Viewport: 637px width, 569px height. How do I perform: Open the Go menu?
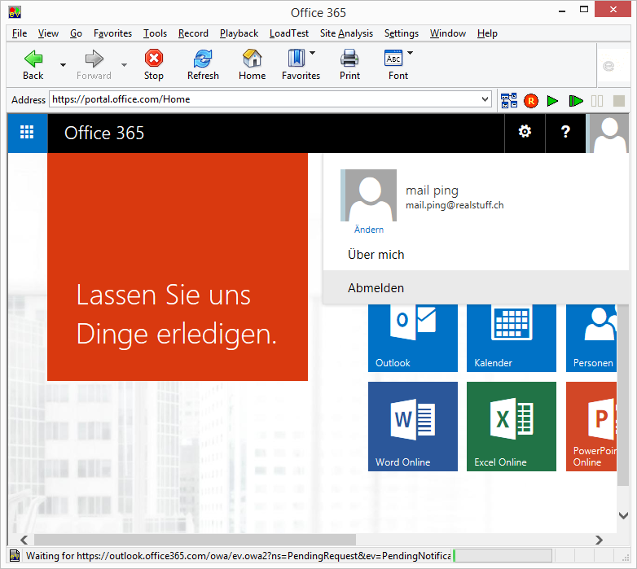point(76,33)
